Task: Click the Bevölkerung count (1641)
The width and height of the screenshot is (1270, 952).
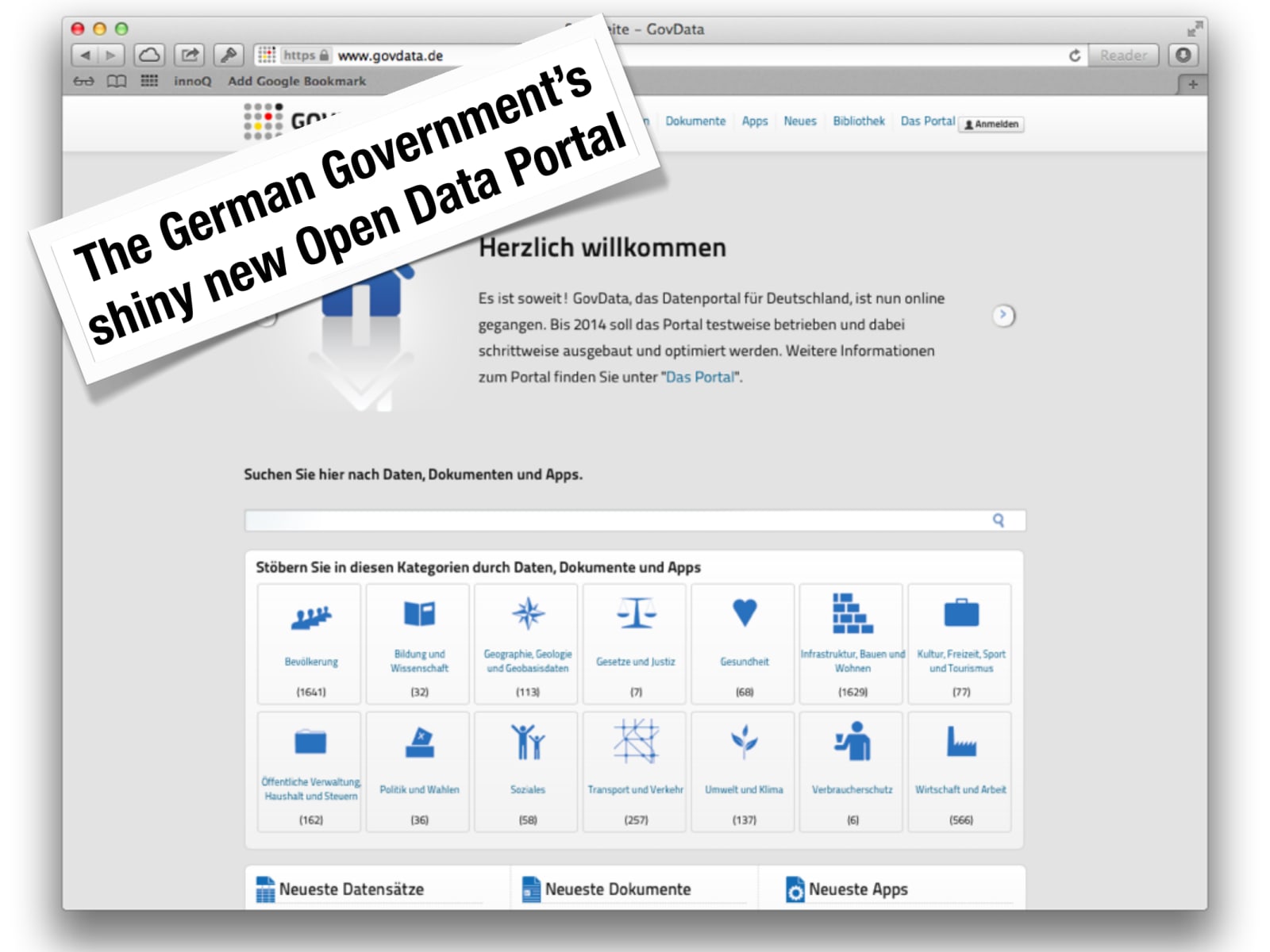Action: tap(311, 692)
